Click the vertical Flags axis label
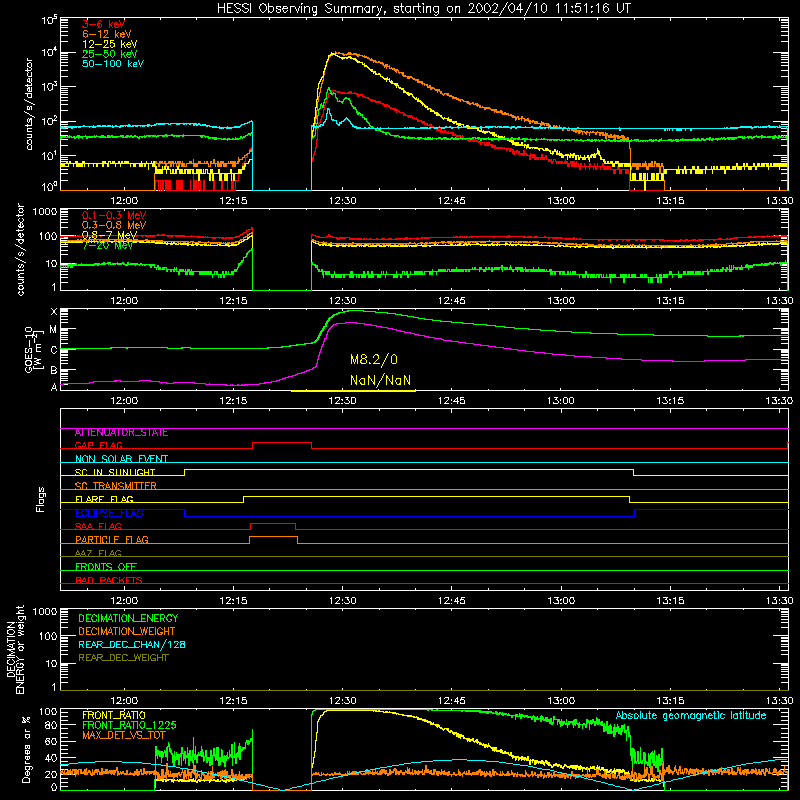 (x=41, y=499)
